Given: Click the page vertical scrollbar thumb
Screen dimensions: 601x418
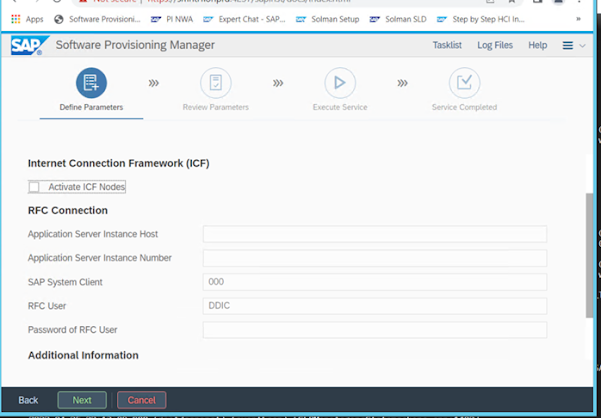Looking at the screenshot, I should (x=589, y=256).
